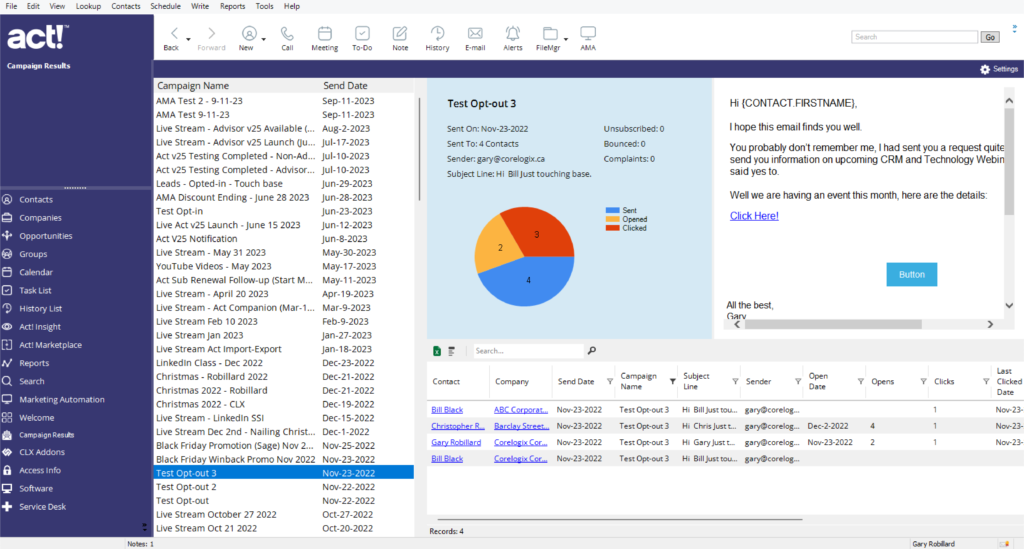This screenshot has width=1024, height=549.
Task: Open Act! Marketplace in the sidebar
Action: (50, 345)
